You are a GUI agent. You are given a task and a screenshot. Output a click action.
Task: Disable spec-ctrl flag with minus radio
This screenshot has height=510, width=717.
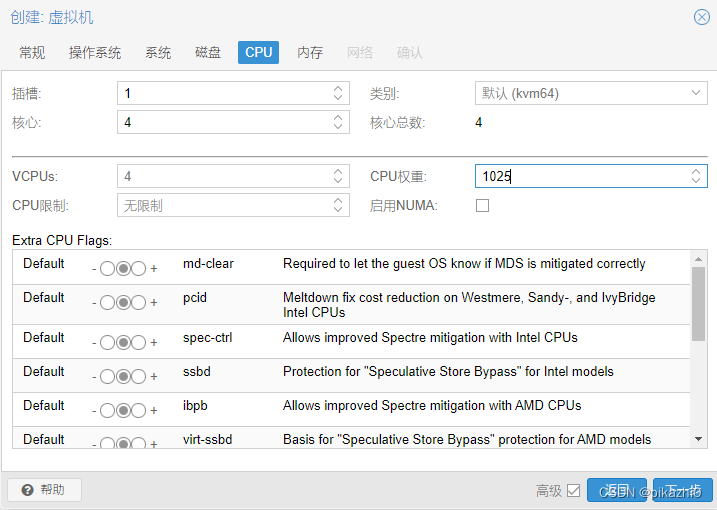[107, 343]
